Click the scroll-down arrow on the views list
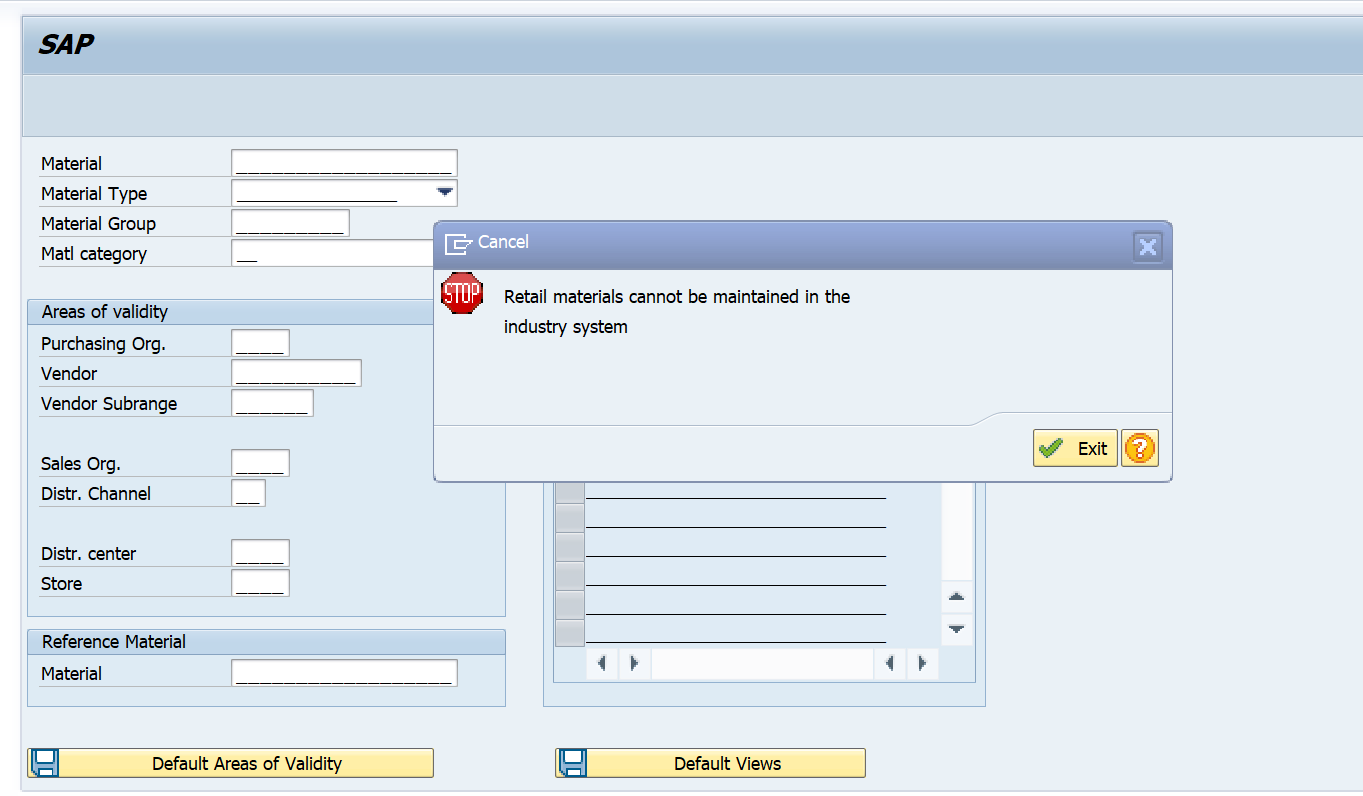The height and width of the screenshot is (796, 1363). click(x=956, y=630)
